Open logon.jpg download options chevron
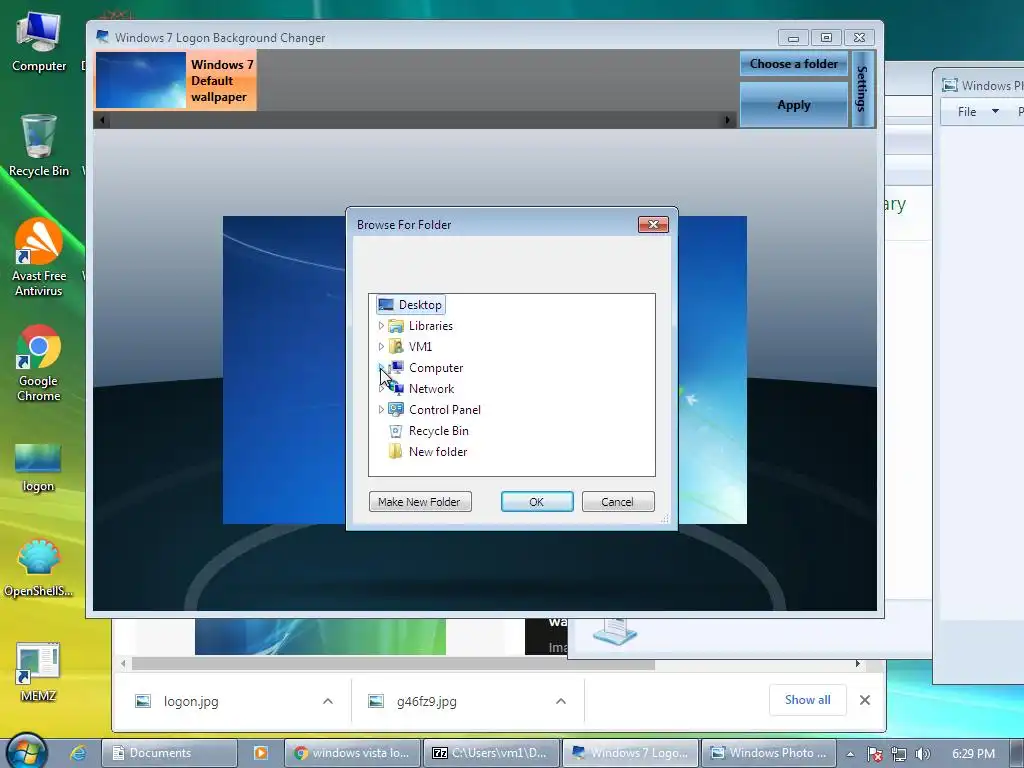 tap(328, 701)
